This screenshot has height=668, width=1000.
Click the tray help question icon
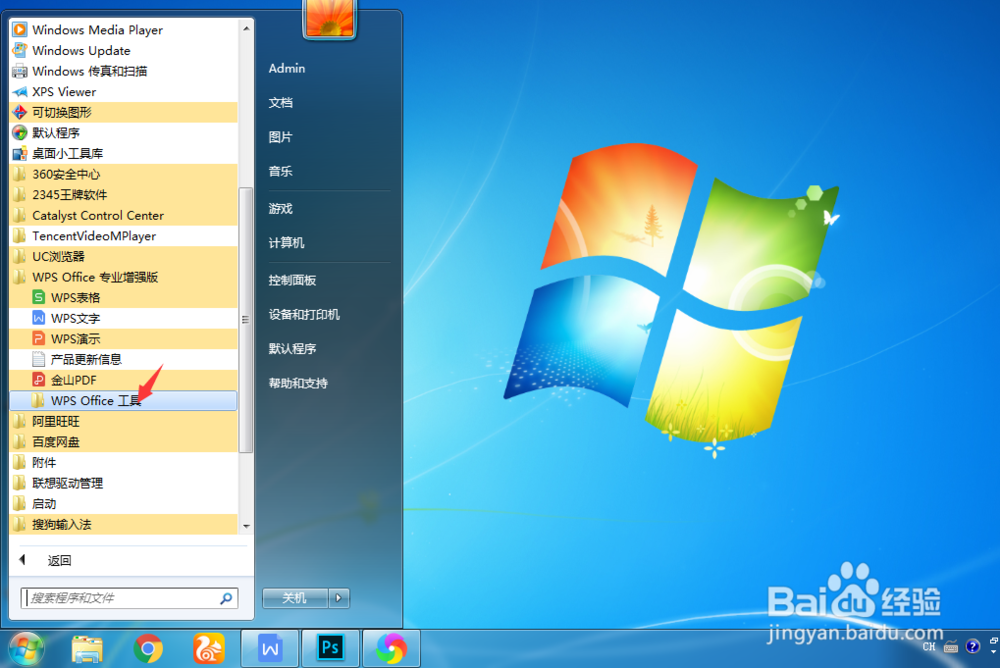(x=973, y=647)
